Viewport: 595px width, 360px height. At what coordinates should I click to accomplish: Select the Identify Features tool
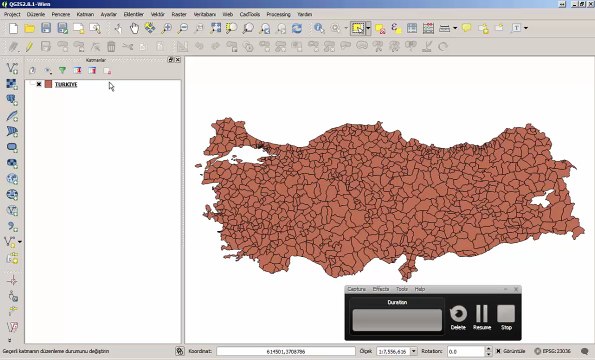point(319,28)
